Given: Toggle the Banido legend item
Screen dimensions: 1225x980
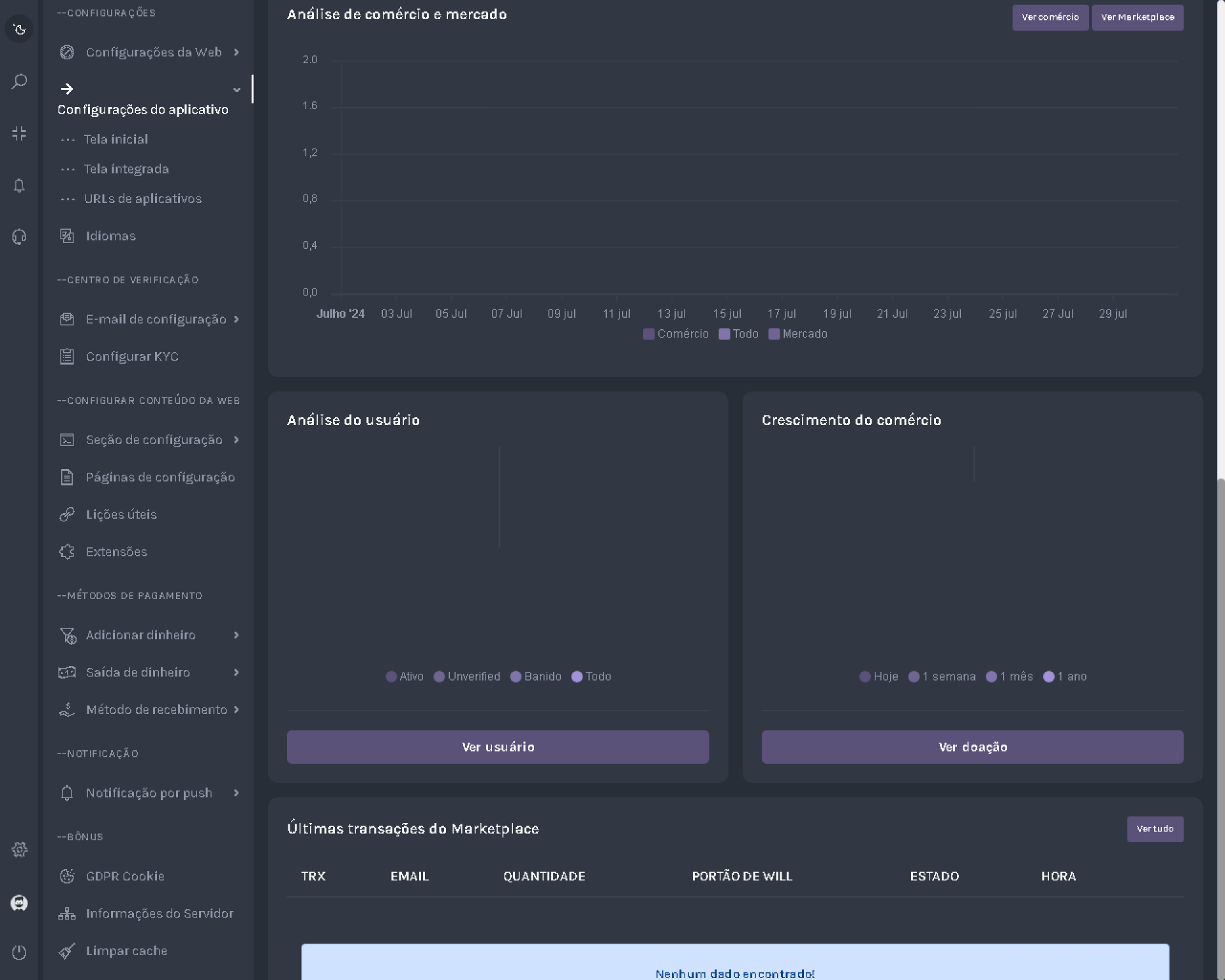Looking at the screenshot, I should coord(536,676).
